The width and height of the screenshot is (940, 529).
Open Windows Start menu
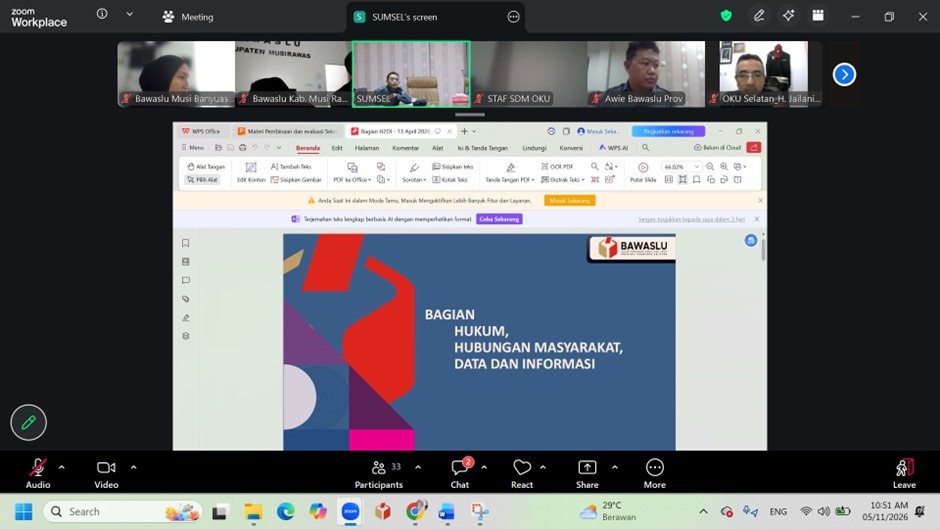click(23, 512)
